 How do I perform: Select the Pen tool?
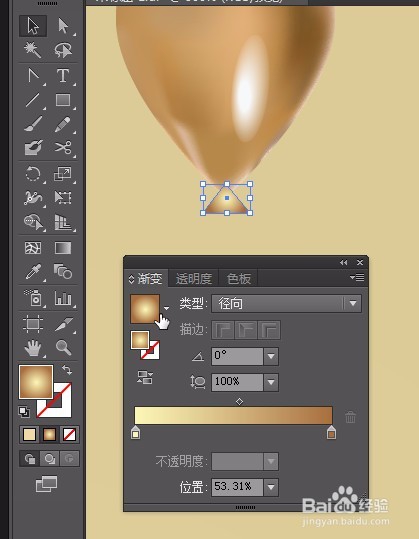33,75
